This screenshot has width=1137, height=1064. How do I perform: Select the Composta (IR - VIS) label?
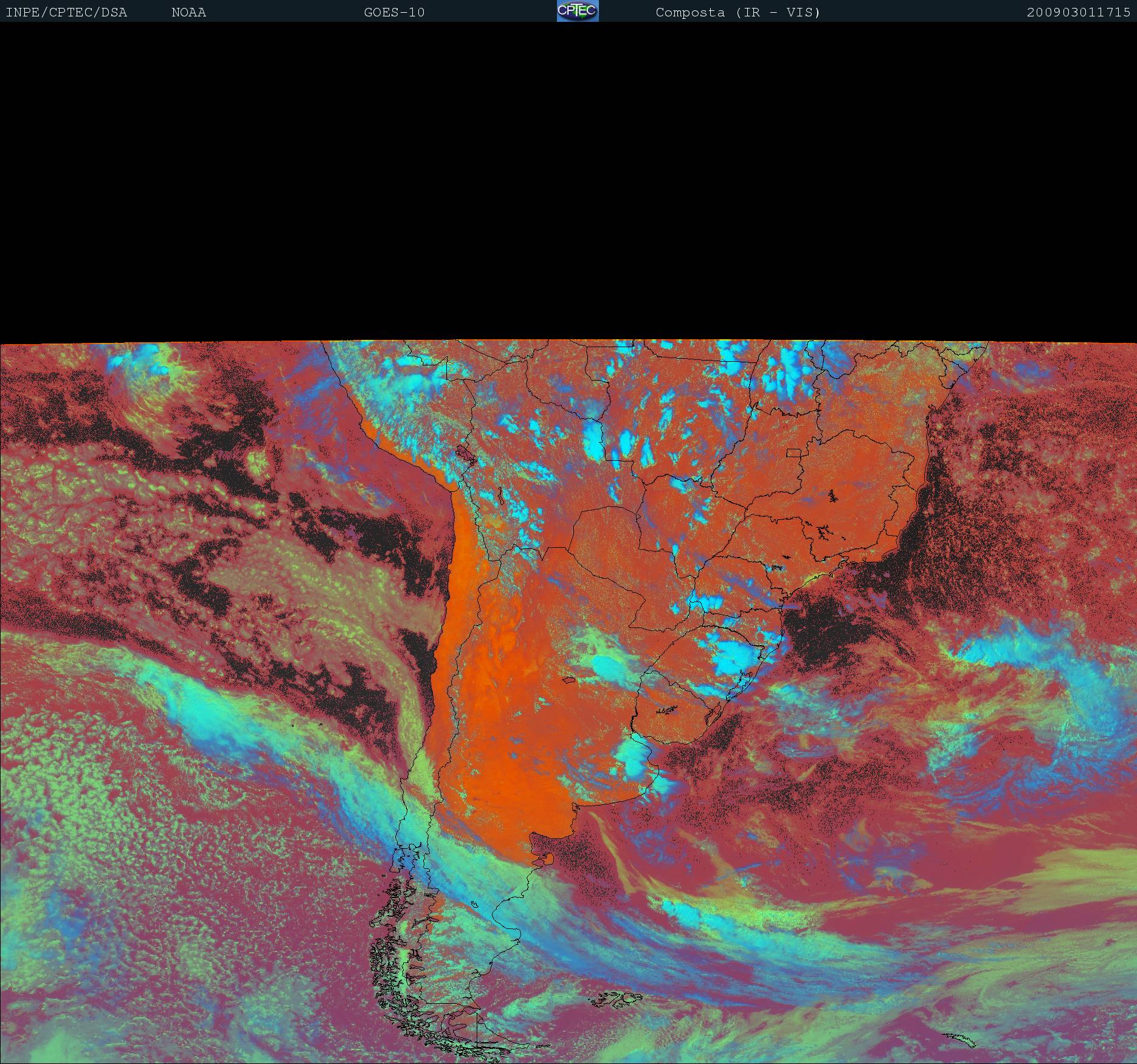[x=738, y=12]
